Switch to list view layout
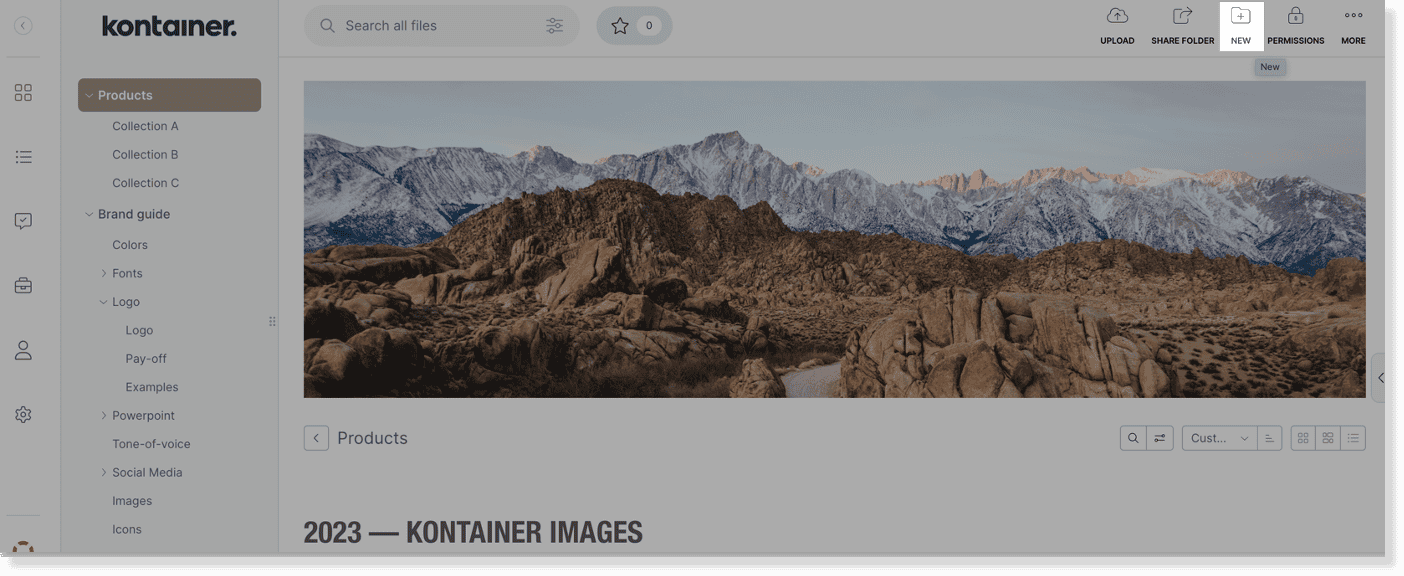 (1352, 437)
